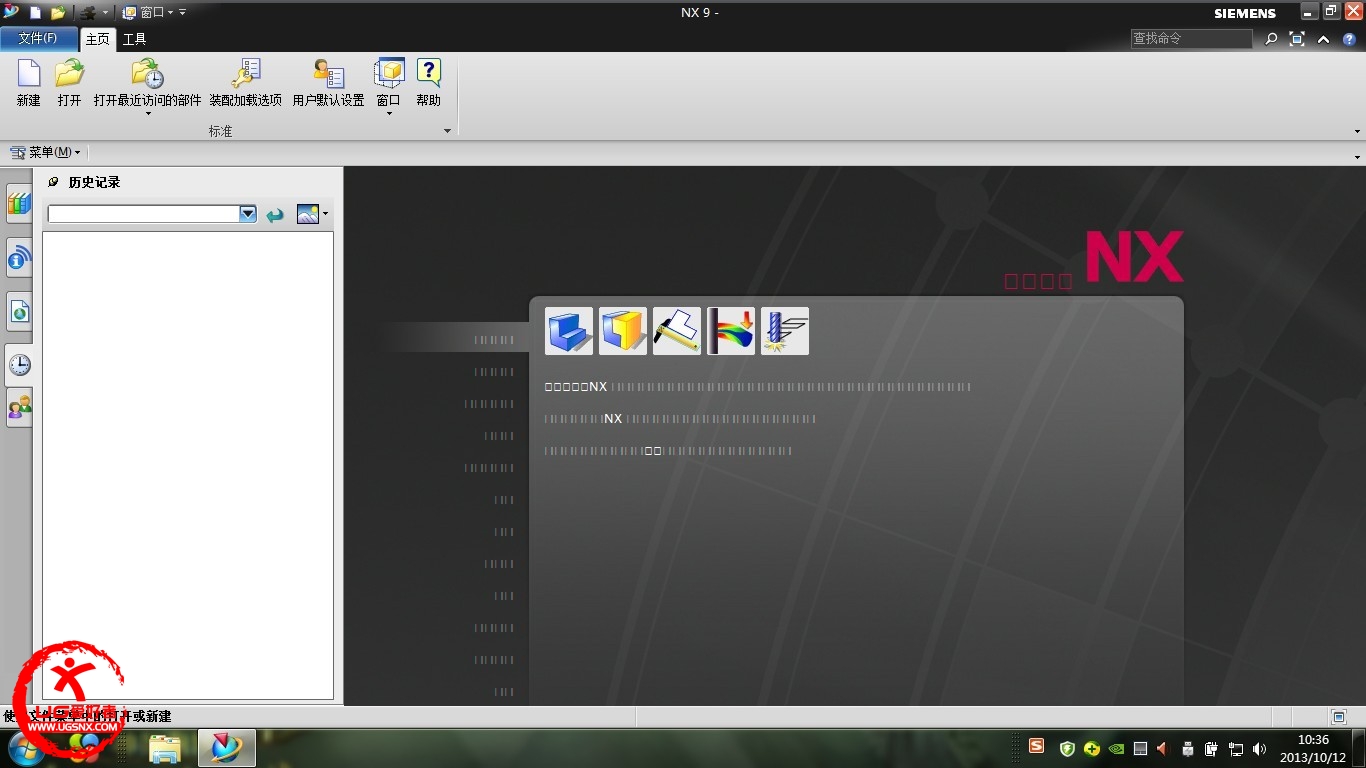Select the History clock sidebar tab
Screen dimensions: 1366x768
click(19, 365)
